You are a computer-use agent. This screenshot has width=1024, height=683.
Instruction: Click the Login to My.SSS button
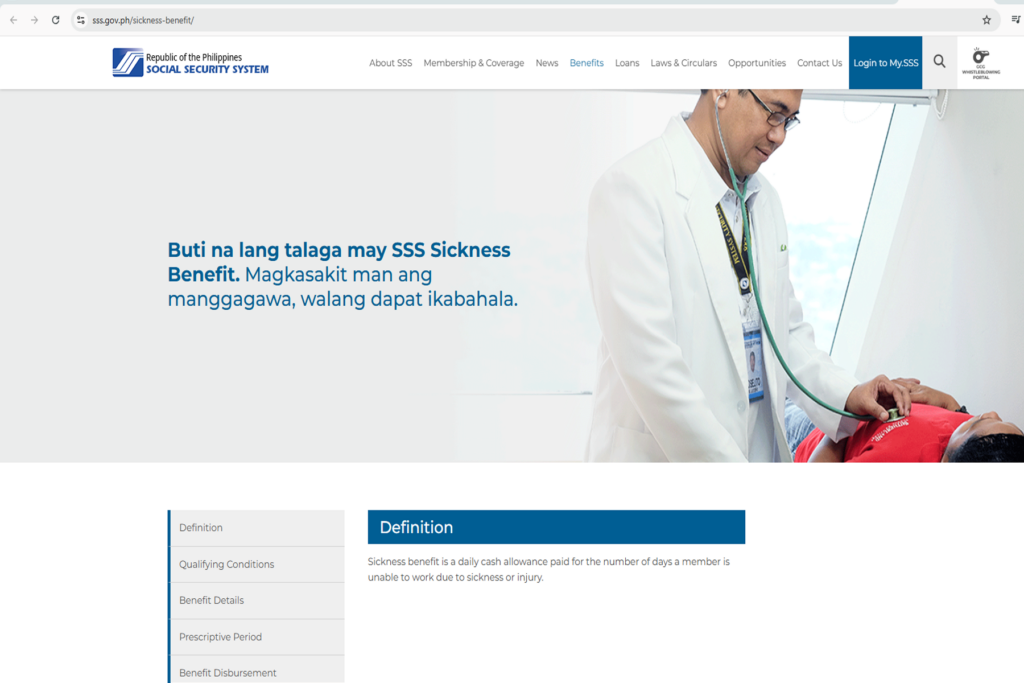pyautogui.click(x=886, y=63)
